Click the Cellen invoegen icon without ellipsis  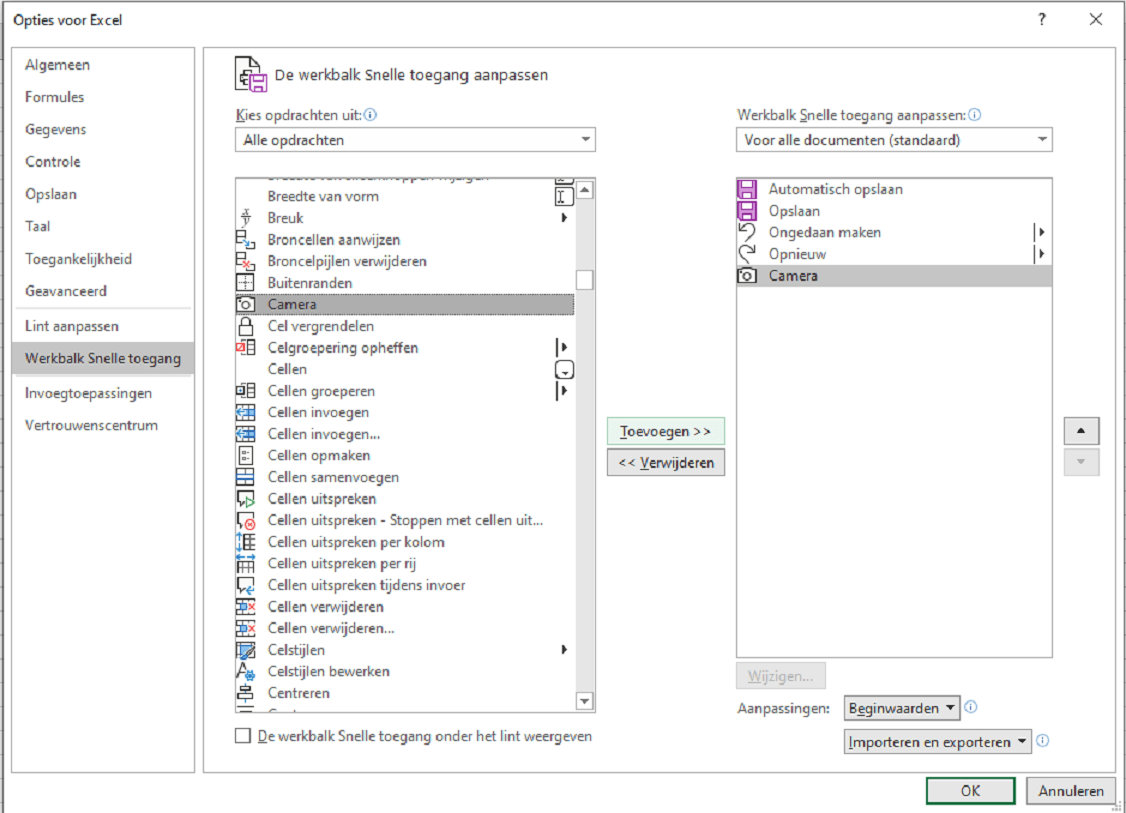[246, 412]
